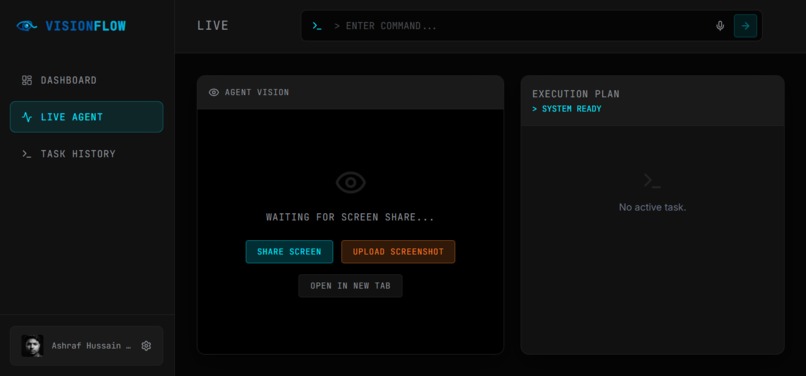Open the Dashboard page

86,80
